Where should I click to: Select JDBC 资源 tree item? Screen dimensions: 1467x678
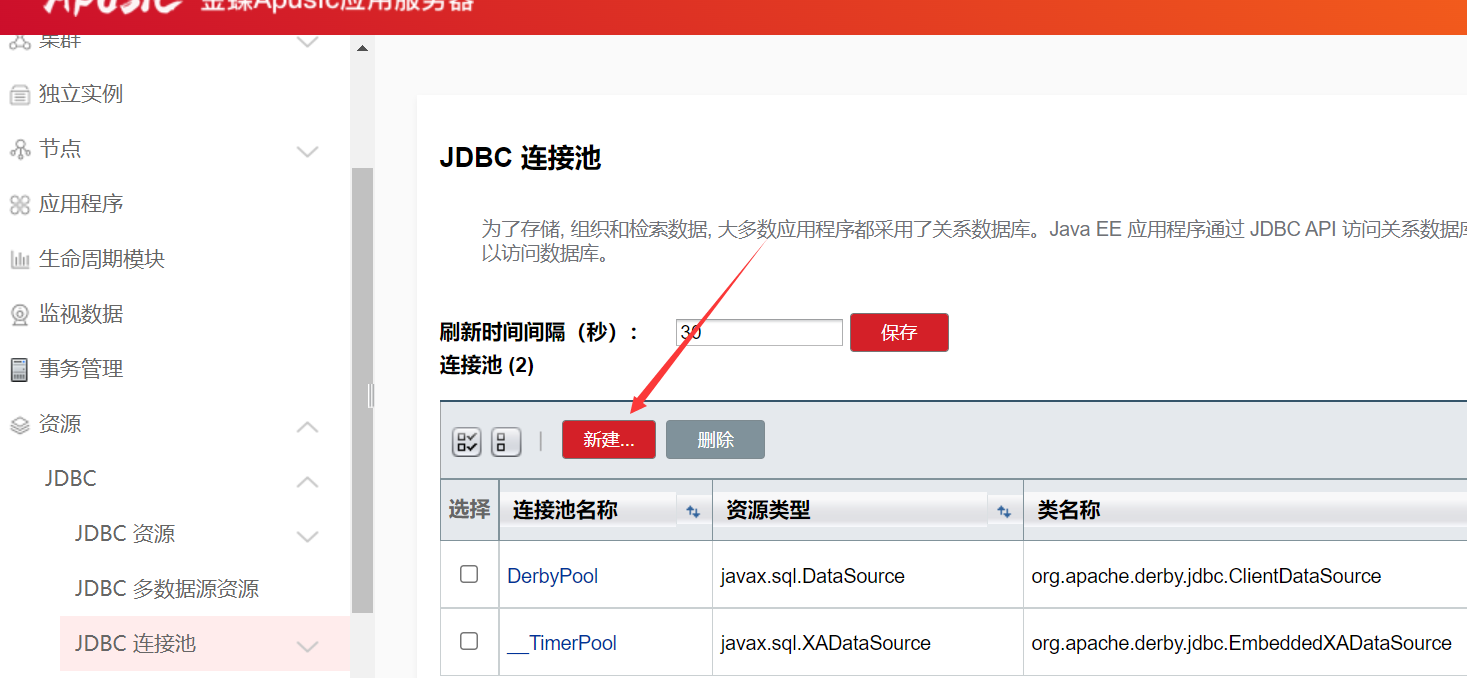(x=125, y=534)
